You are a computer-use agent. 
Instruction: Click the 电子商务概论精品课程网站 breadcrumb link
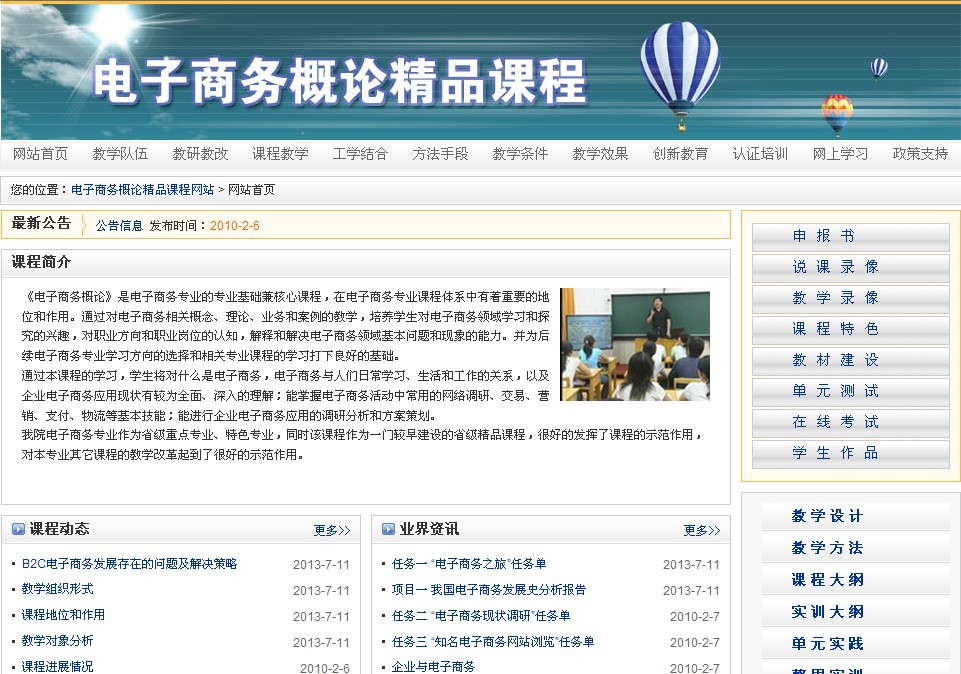point(147,188)
